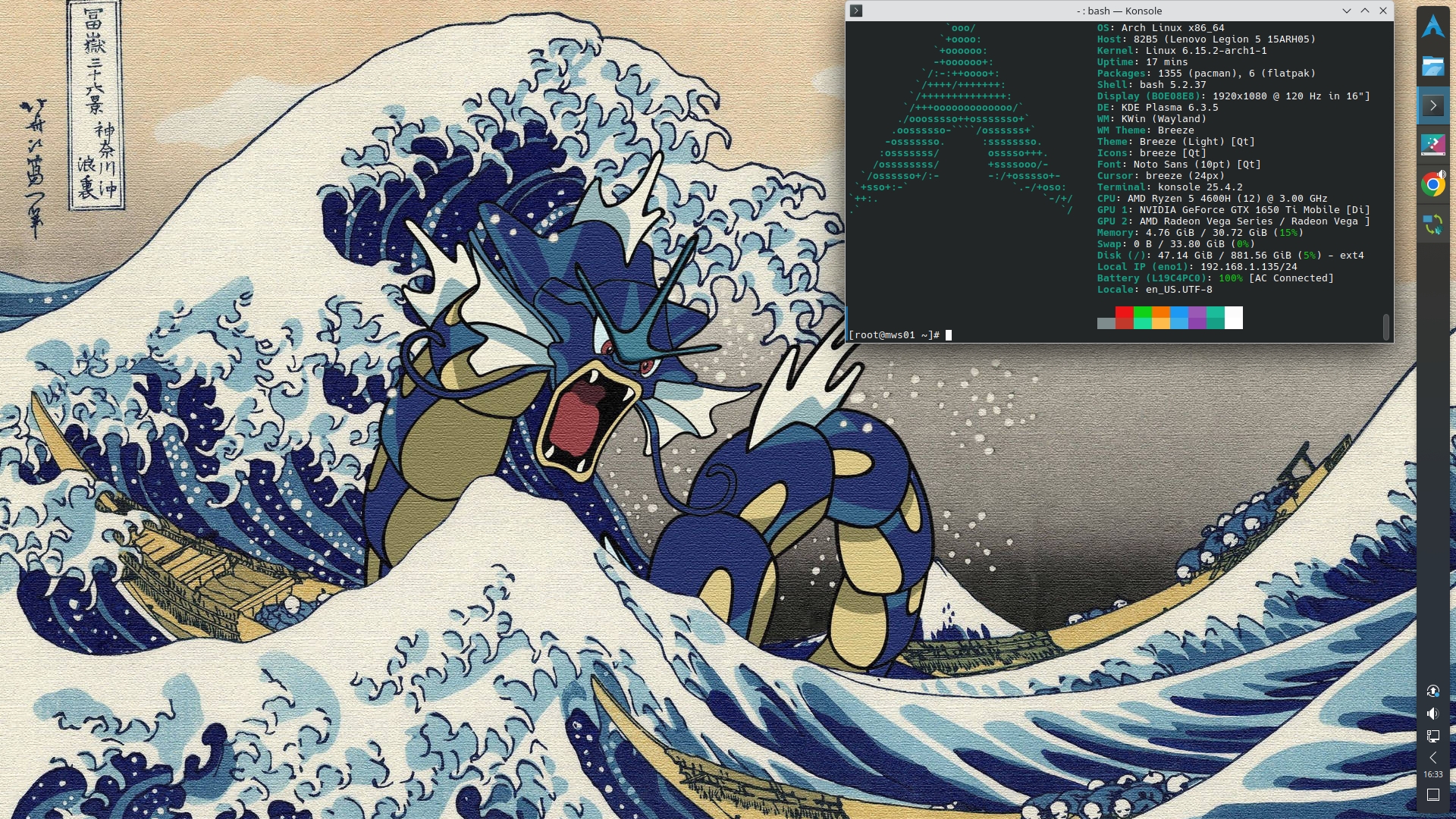Click the 'OS: Arch Linux x86_64' line
Viewport: 1456px width, 819px height.
tap(1160, 28)
